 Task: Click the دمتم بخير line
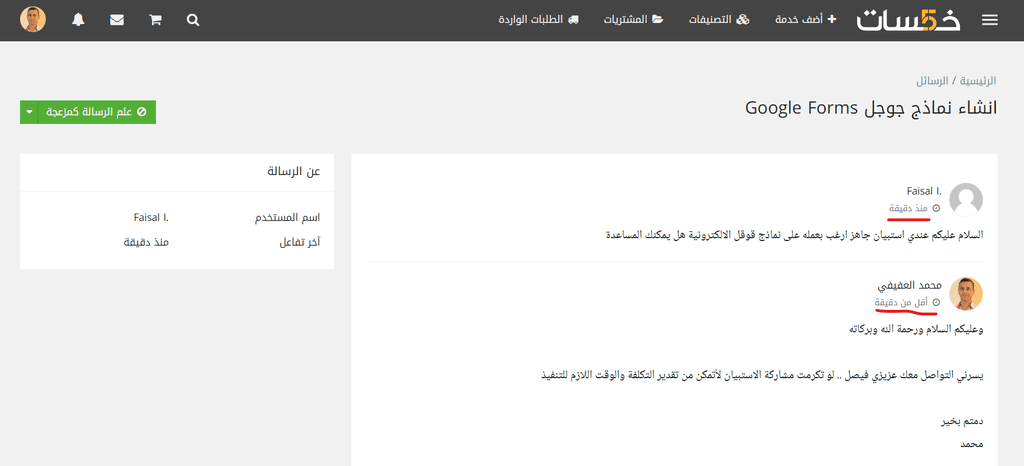962,422
